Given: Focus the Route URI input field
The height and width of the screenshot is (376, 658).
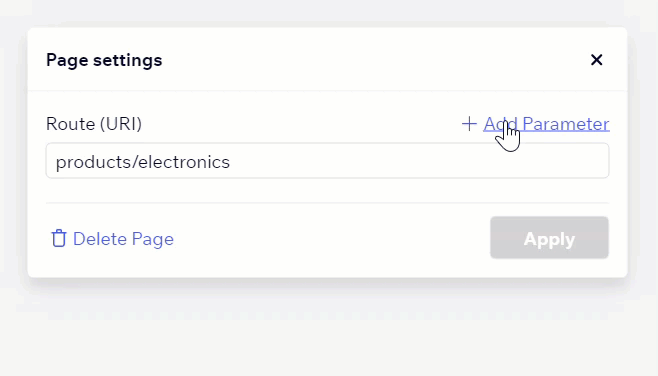Looking at the screenshot, I should click(x=327, y=161).
